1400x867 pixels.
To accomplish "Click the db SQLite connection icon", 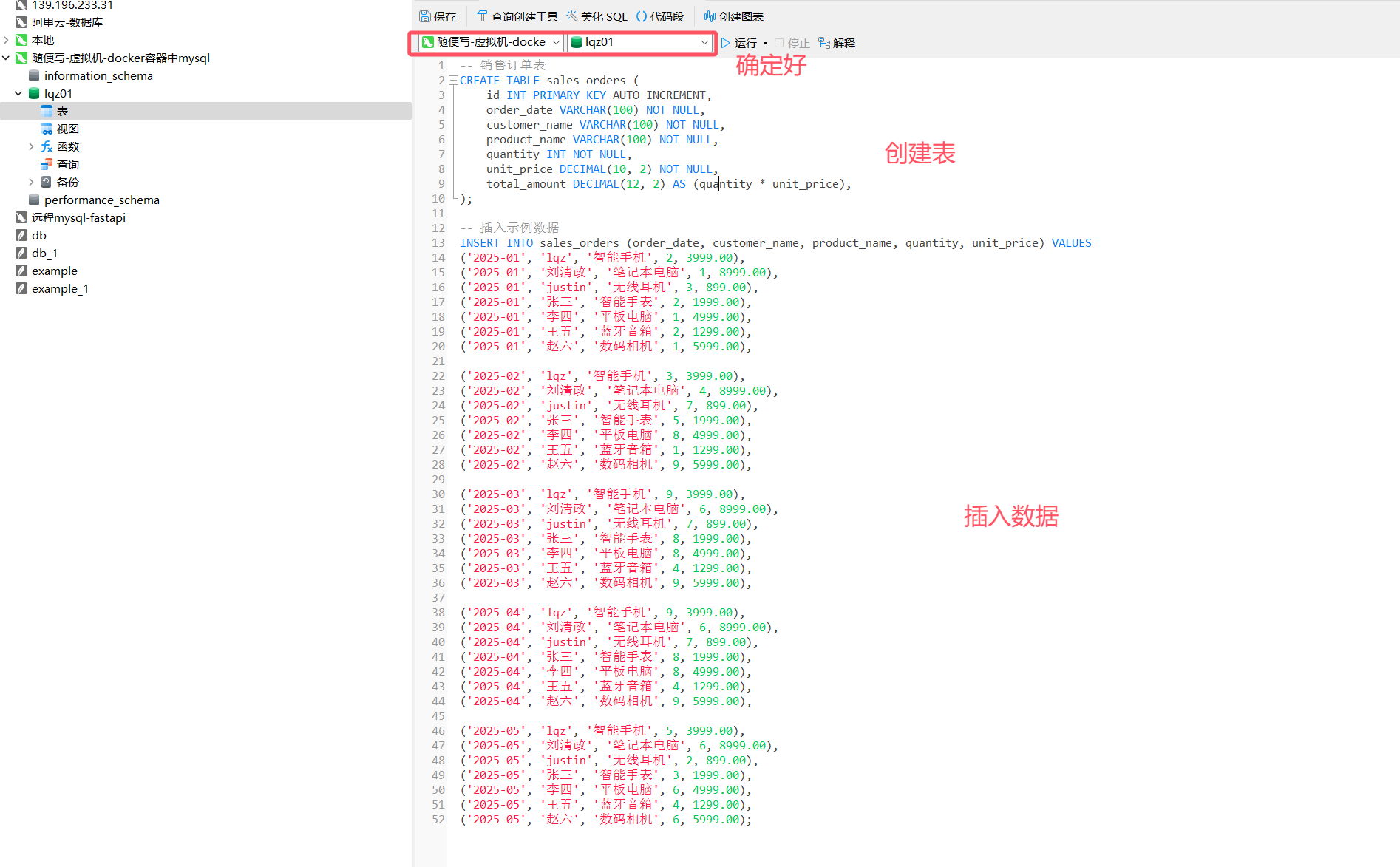I will pyautogui.click(x=21, y=235).
